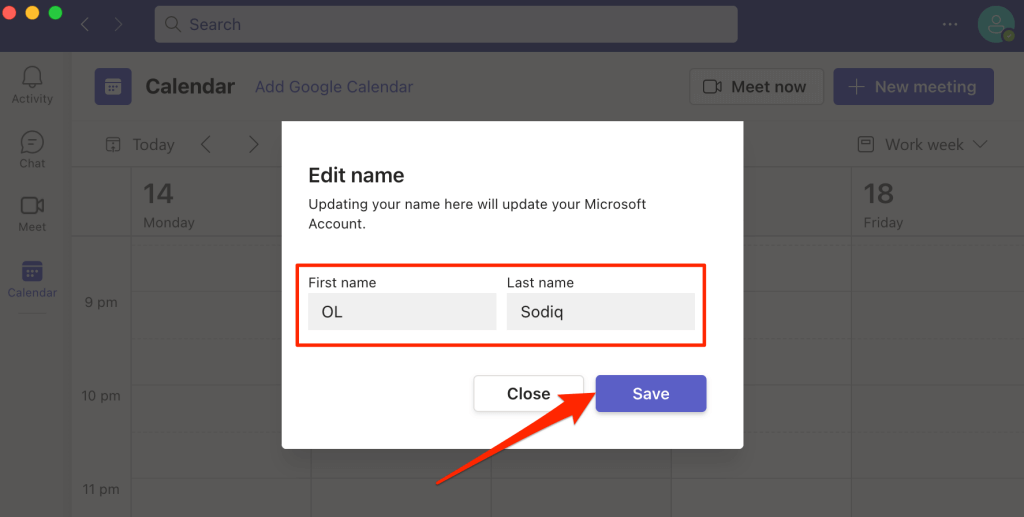Screen dimensions: 1024x517
Task: Expand the Work week dropdown
Action: (x=922, y=145)
